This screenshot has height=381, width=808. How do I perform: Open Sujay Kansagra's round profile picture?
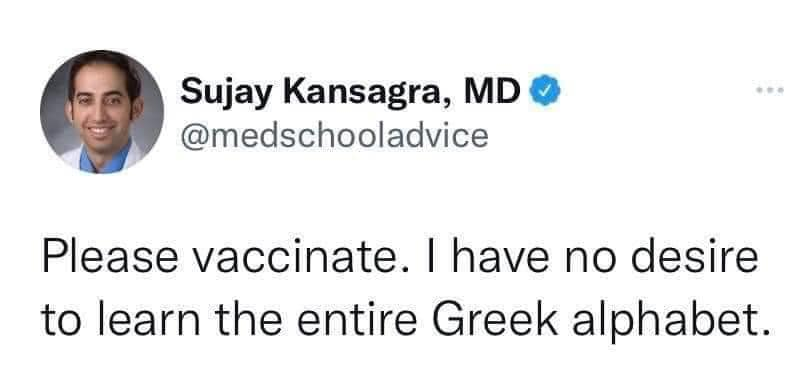coord(102,112)
